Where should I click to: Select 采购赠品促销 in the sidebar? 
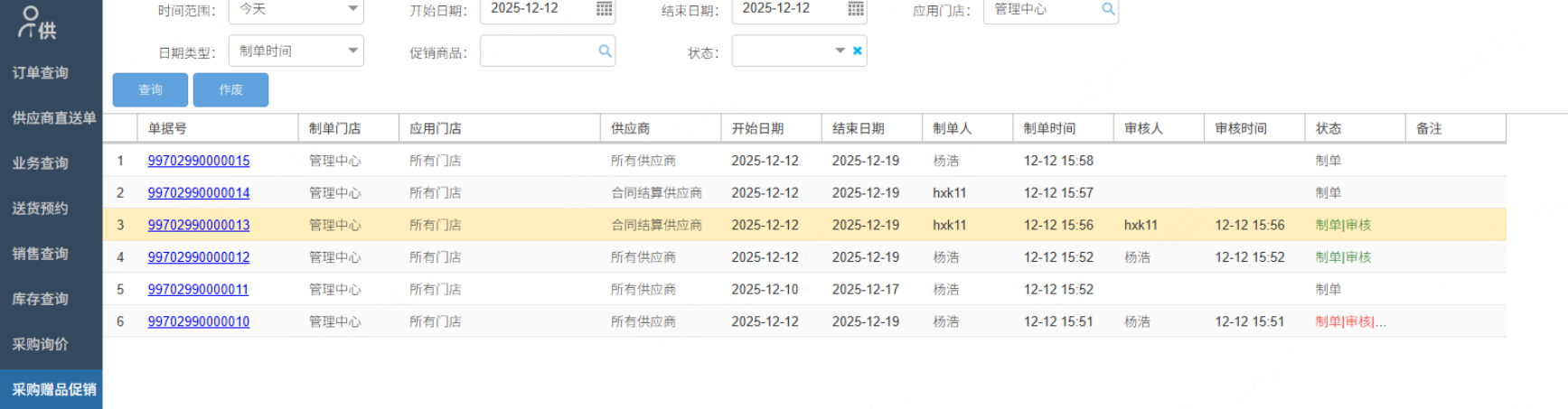click(51, 389)
